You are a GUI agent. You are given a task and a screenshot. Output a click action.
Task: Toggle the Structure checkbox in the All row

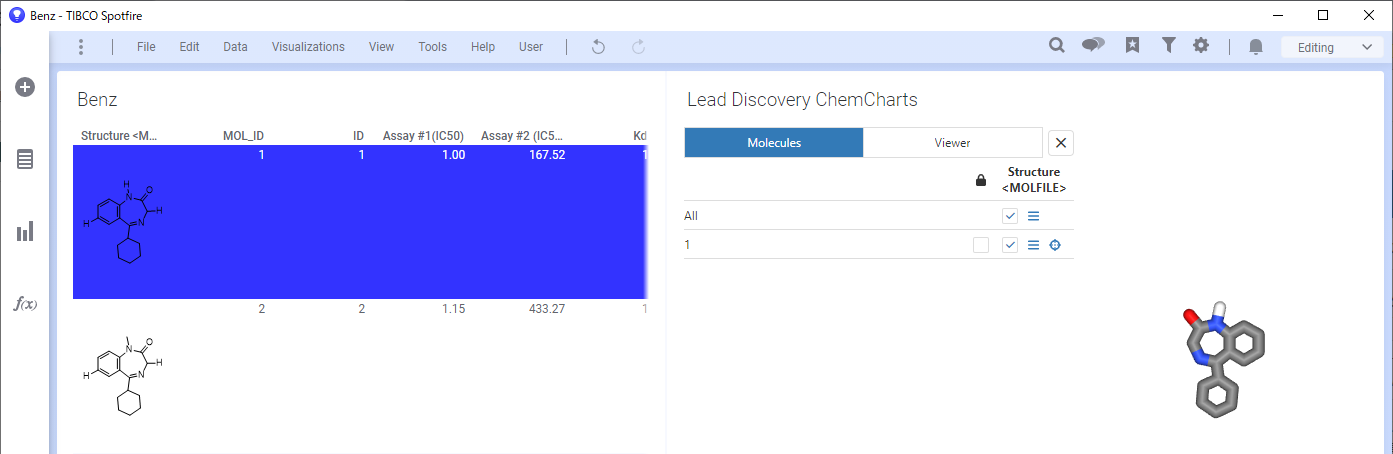pyautogui.click(x=1010, y=216)
